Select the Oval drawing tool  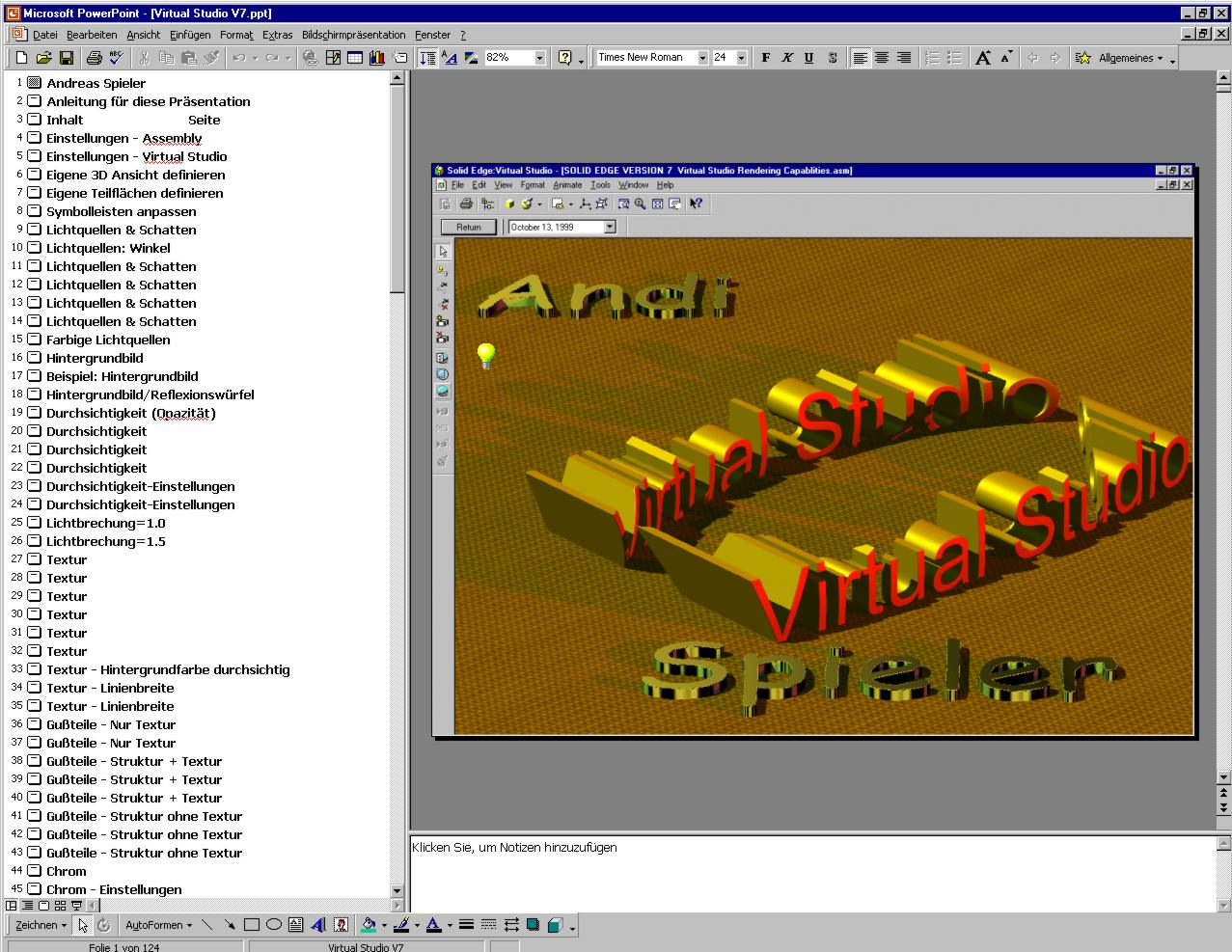[274, 925]
